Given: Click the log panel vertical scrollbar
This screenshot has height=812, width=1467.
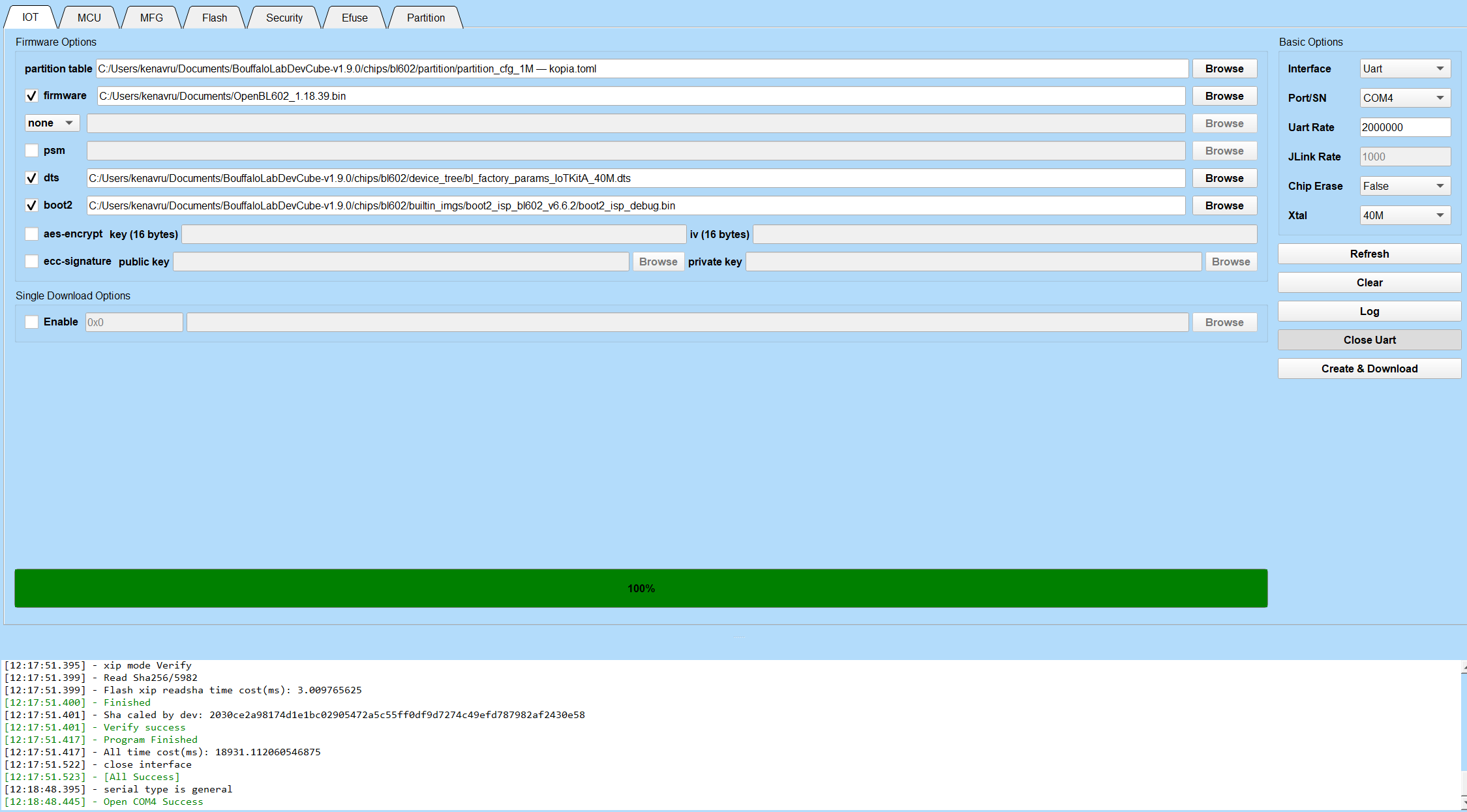Looking at the screenshot, I should point(1464,735).
